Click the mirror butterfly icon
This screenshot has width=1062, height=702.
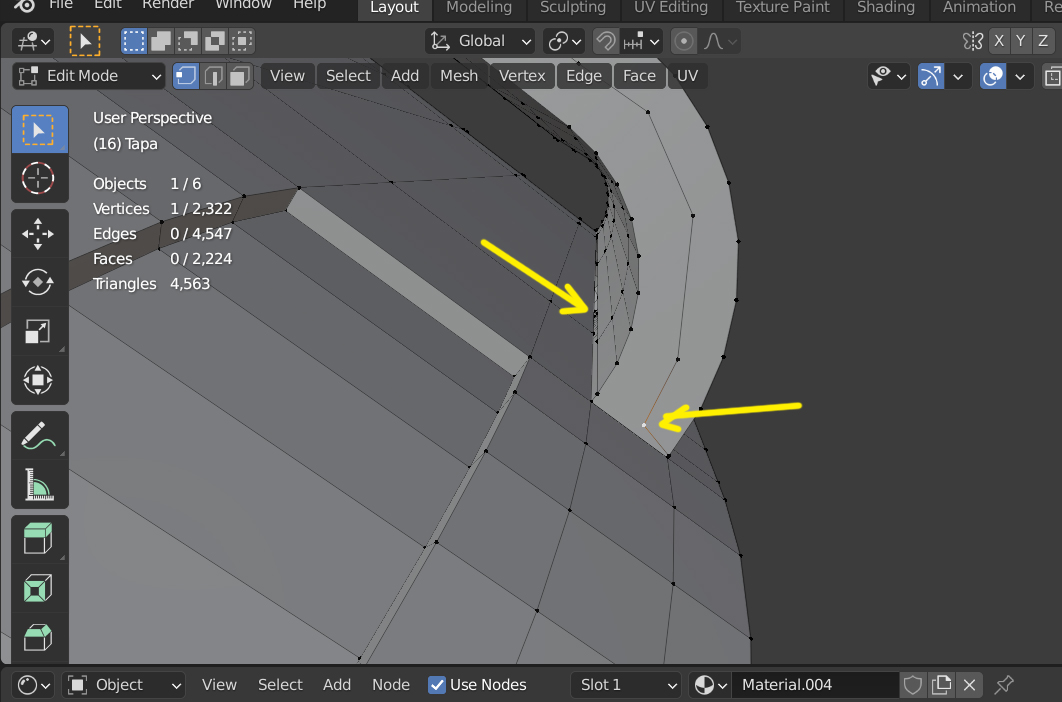pos(973,41)
